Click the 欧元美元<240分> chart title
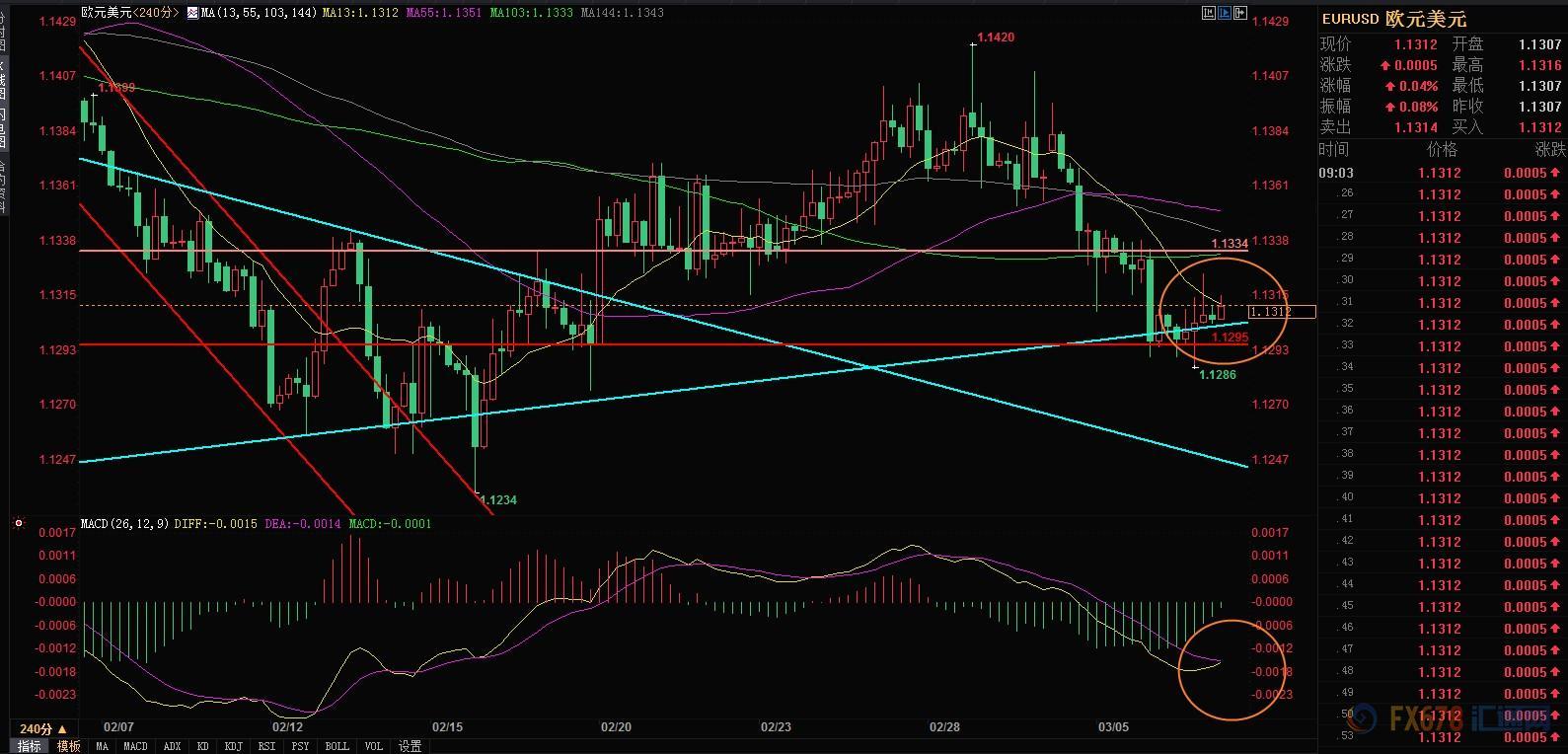 click(x=129, y=13)
